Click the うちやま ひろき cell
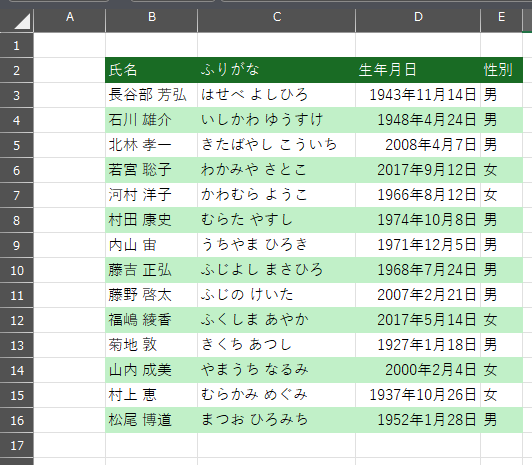This screenshot has height=465, width=532. click(x=277, y=245)
